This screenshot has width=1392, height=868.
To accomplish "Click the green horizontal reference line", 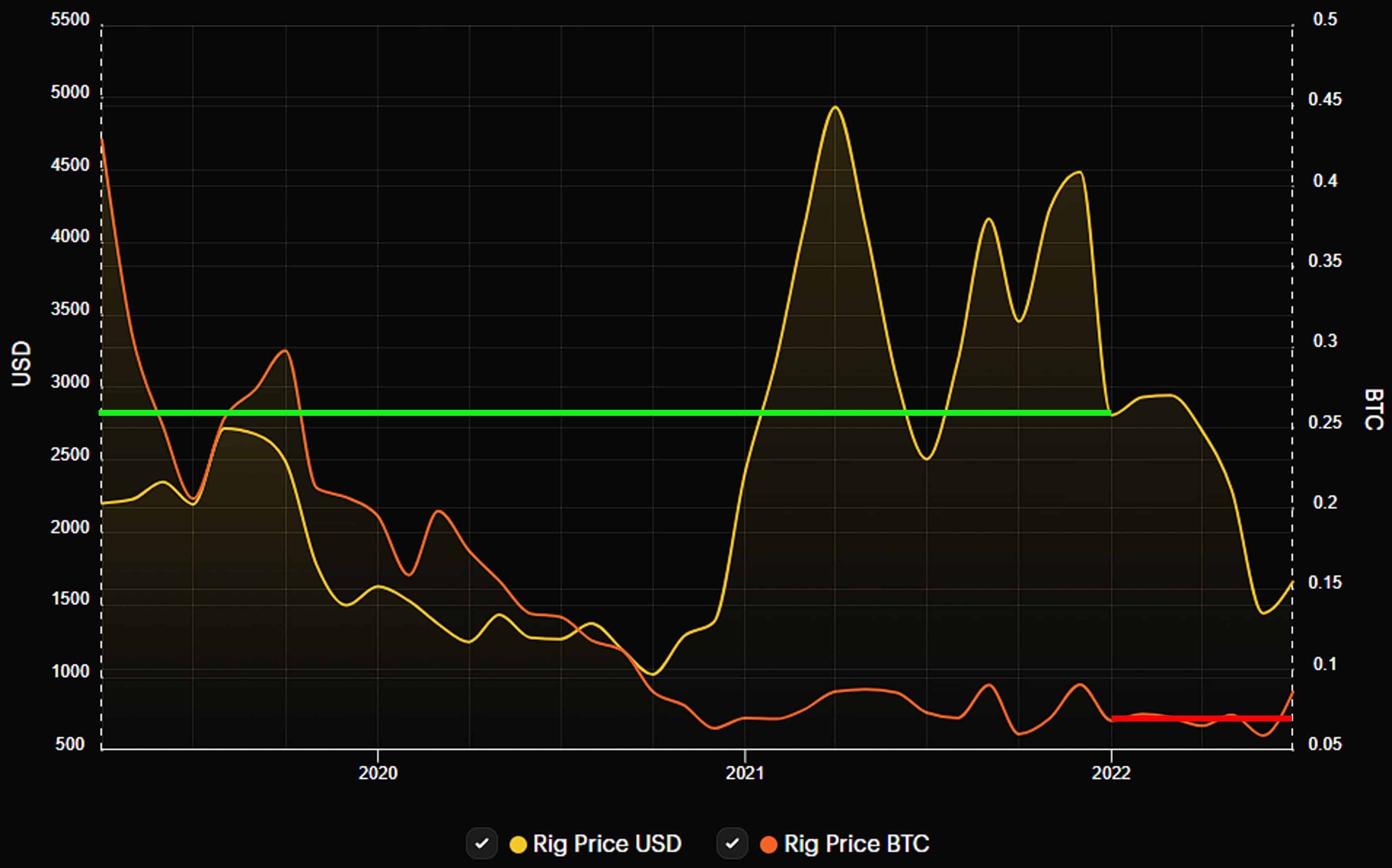I will [574, 413].
